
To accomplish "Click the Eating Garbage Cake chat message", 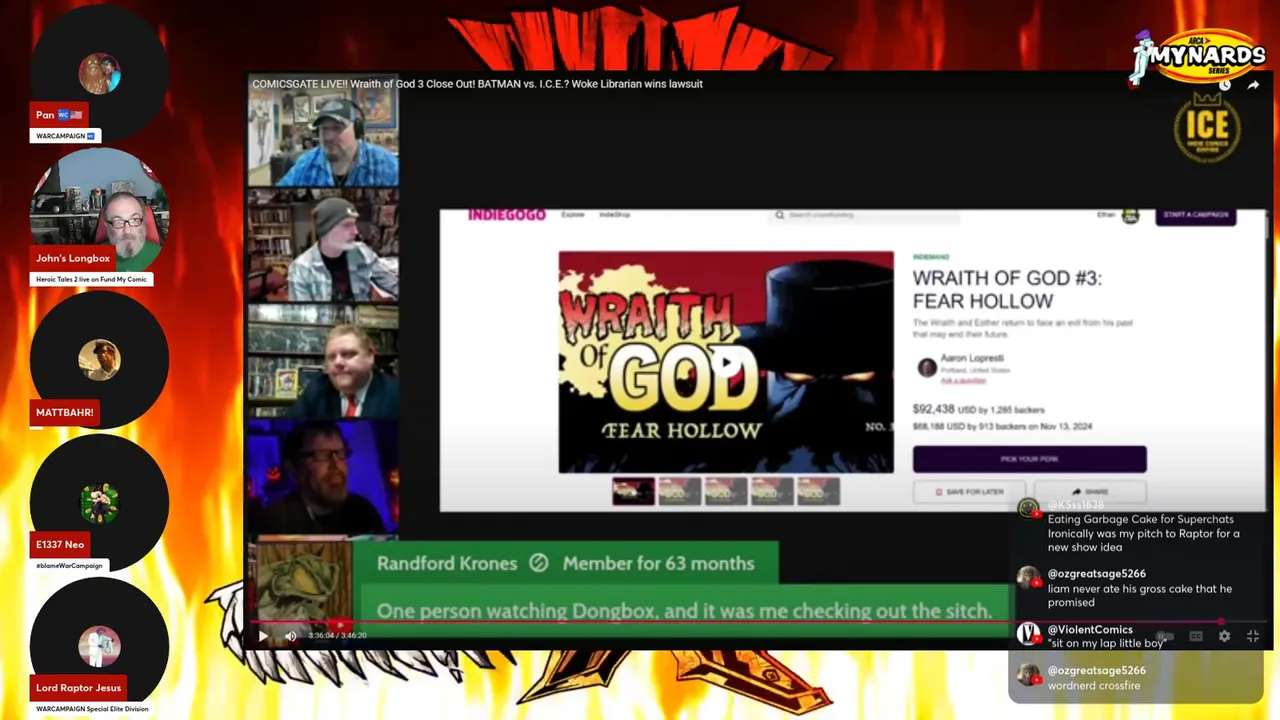I will (x=1144, y=533).
